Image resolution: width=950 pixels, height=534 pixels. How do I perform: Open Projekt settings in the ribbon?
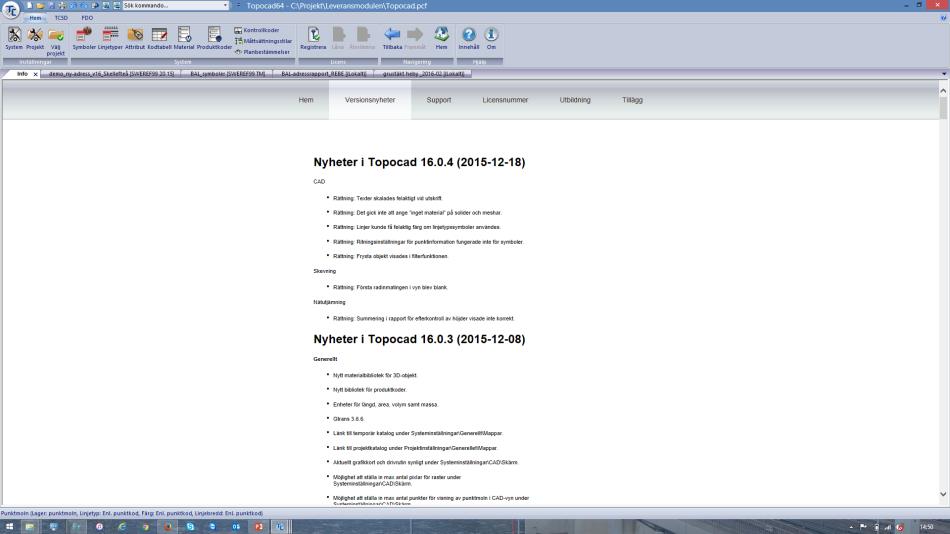click(35, 38)
